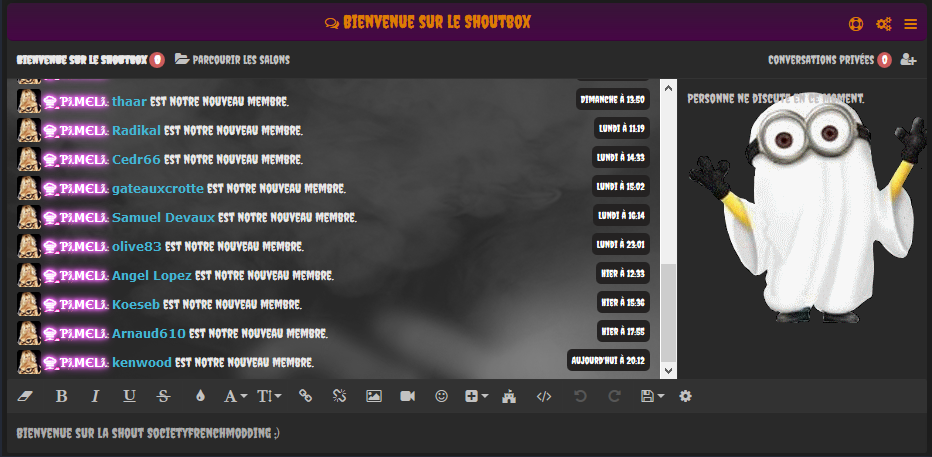Click the Lundi à 11:19 timestamp
The width and height of the screenshot is (932, 457).
(622, 128)
